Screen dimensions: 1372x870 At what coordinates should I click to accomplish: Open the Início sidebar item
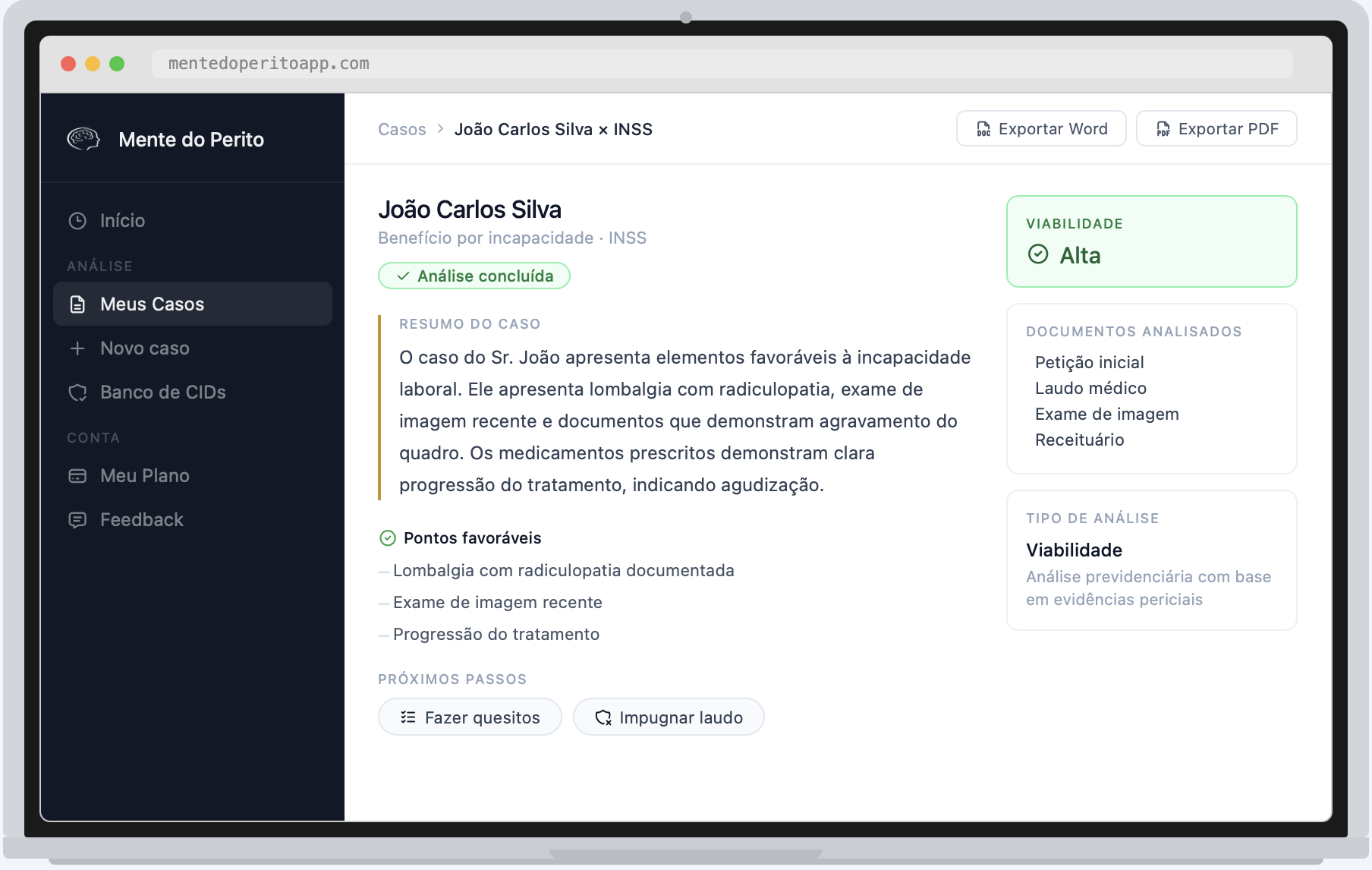[193, 221]
